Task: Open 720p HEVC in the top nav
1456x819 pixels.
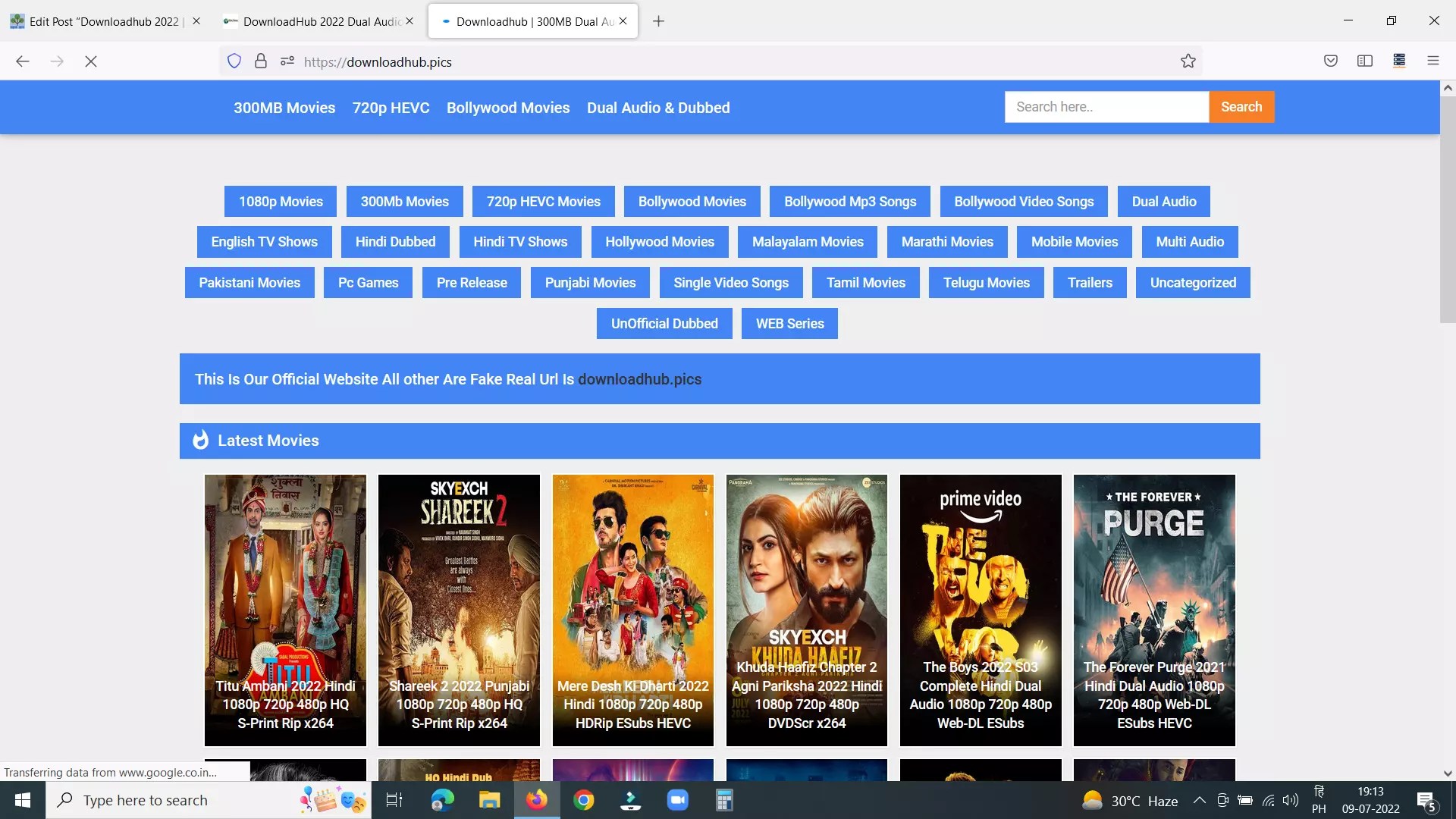Action: tap(391, 108)
